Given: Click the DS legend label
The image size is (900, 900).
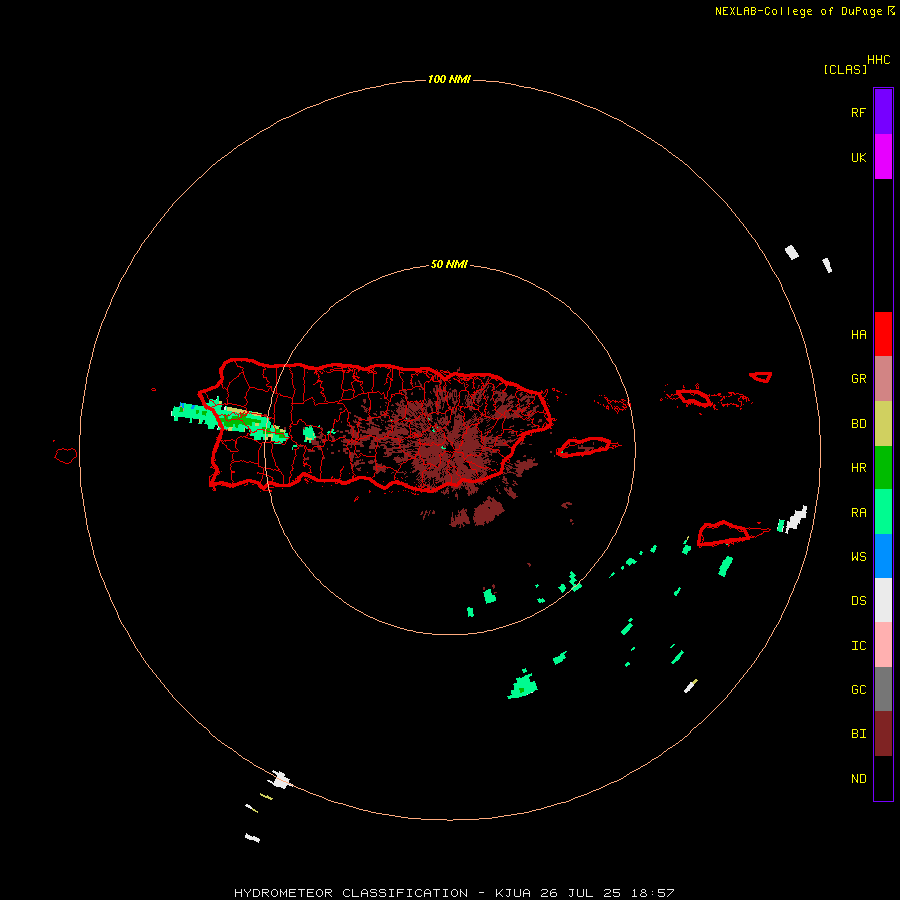Looking at the screenshot, I should tap(858, 601).
